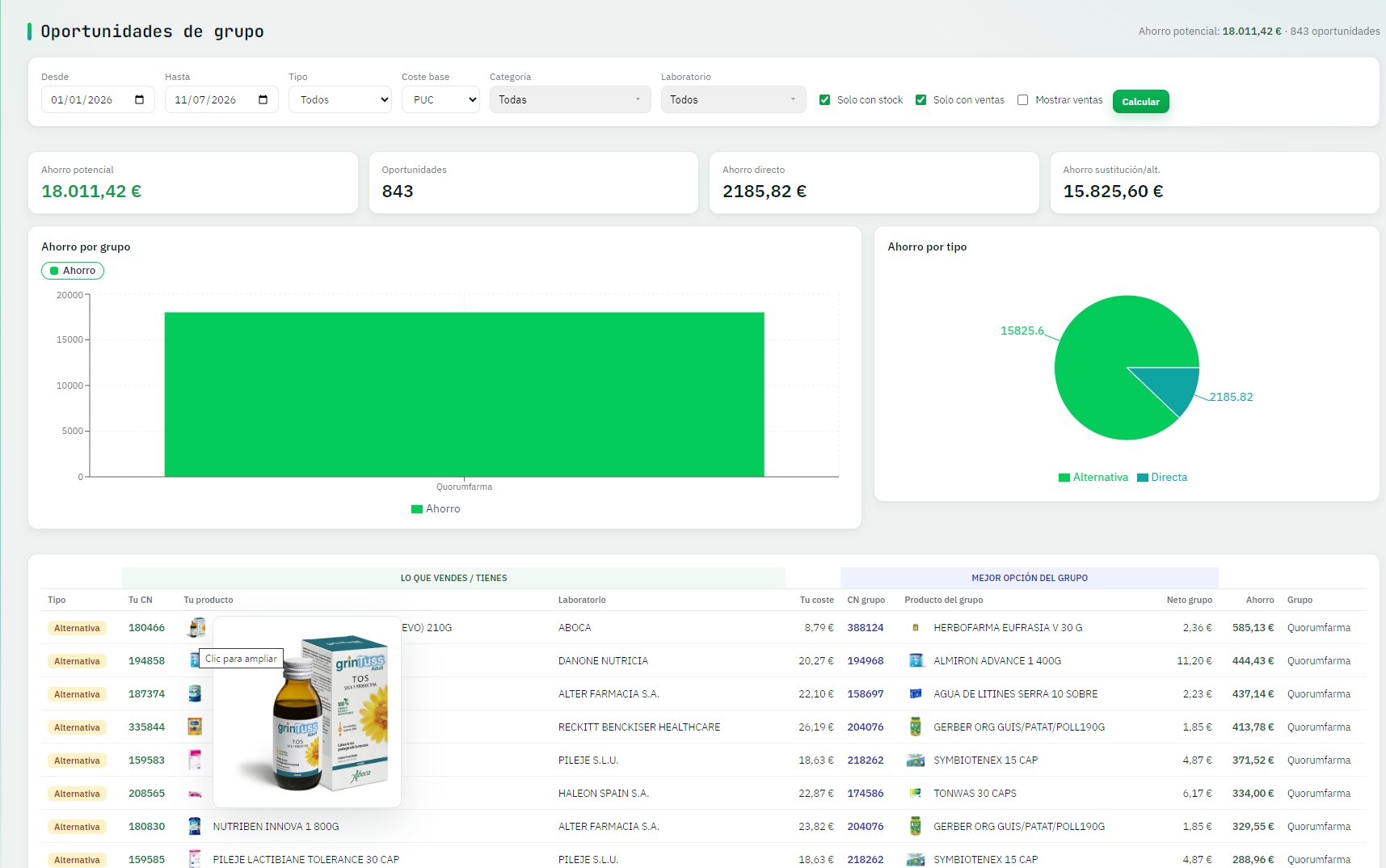
Task: Expand the Categoría selector showing Todas
Action: tap(570, 100)
